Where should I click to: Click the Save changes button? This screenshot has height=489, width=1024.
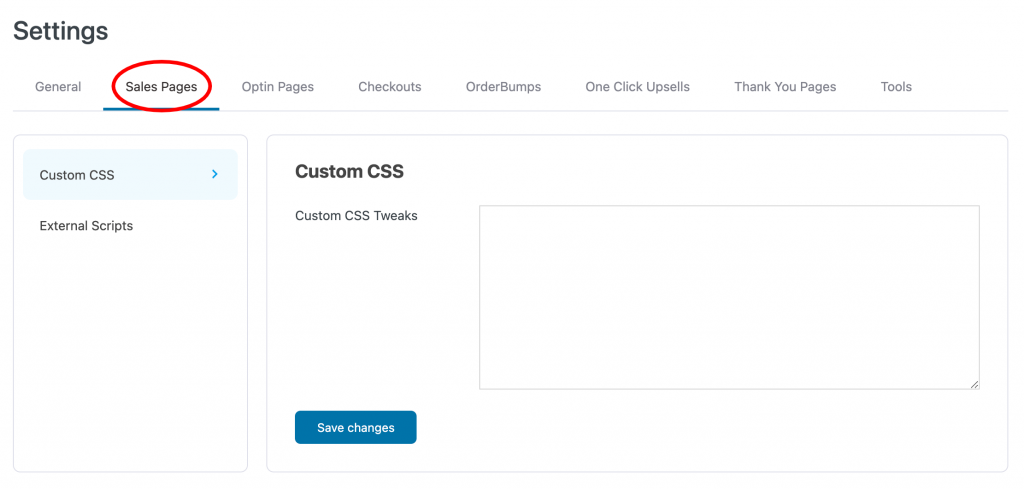pyautogui.click(x=355, y=428)
